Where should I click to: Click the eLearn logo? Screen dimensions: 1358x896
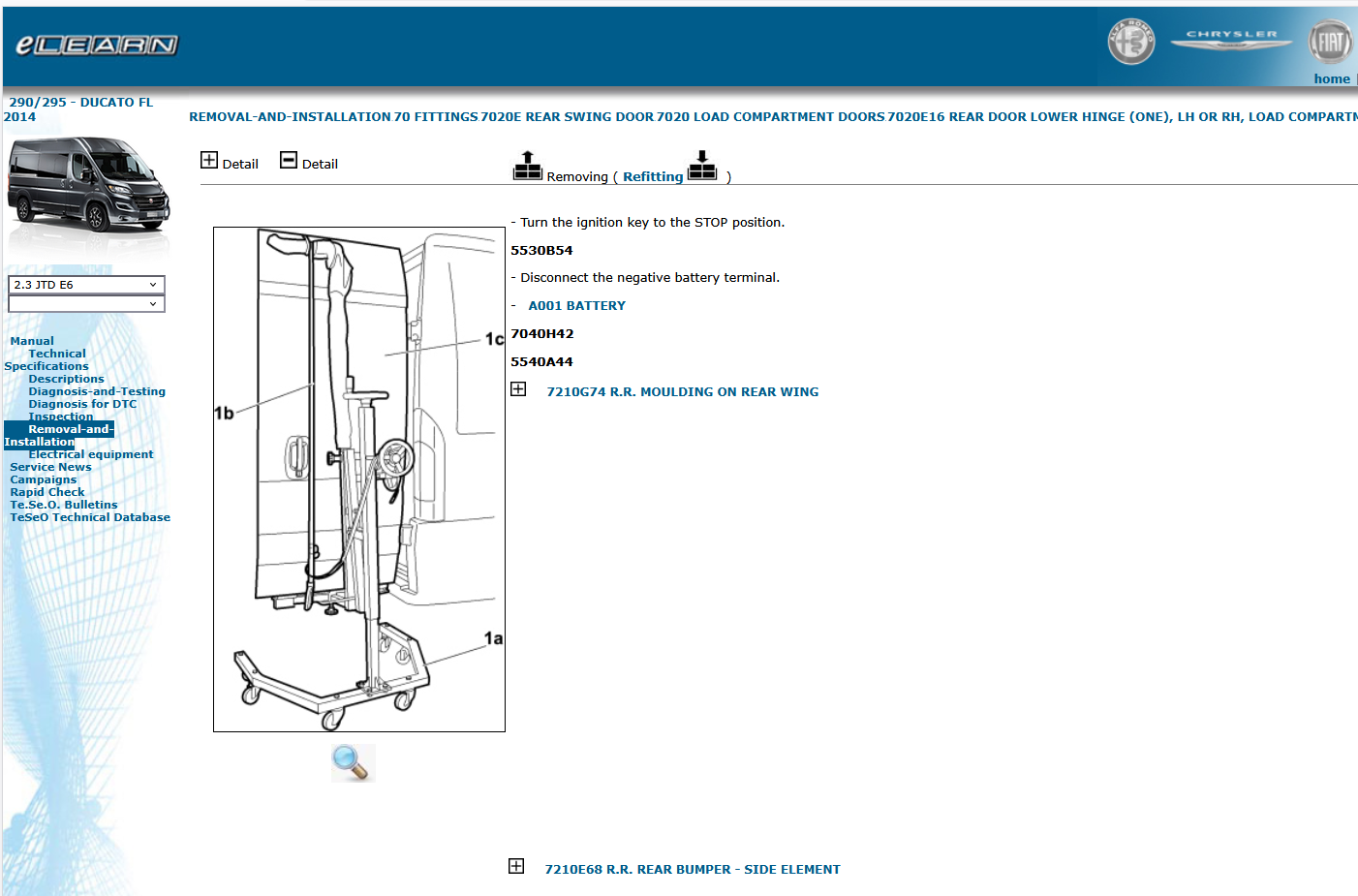coord(97,46)
